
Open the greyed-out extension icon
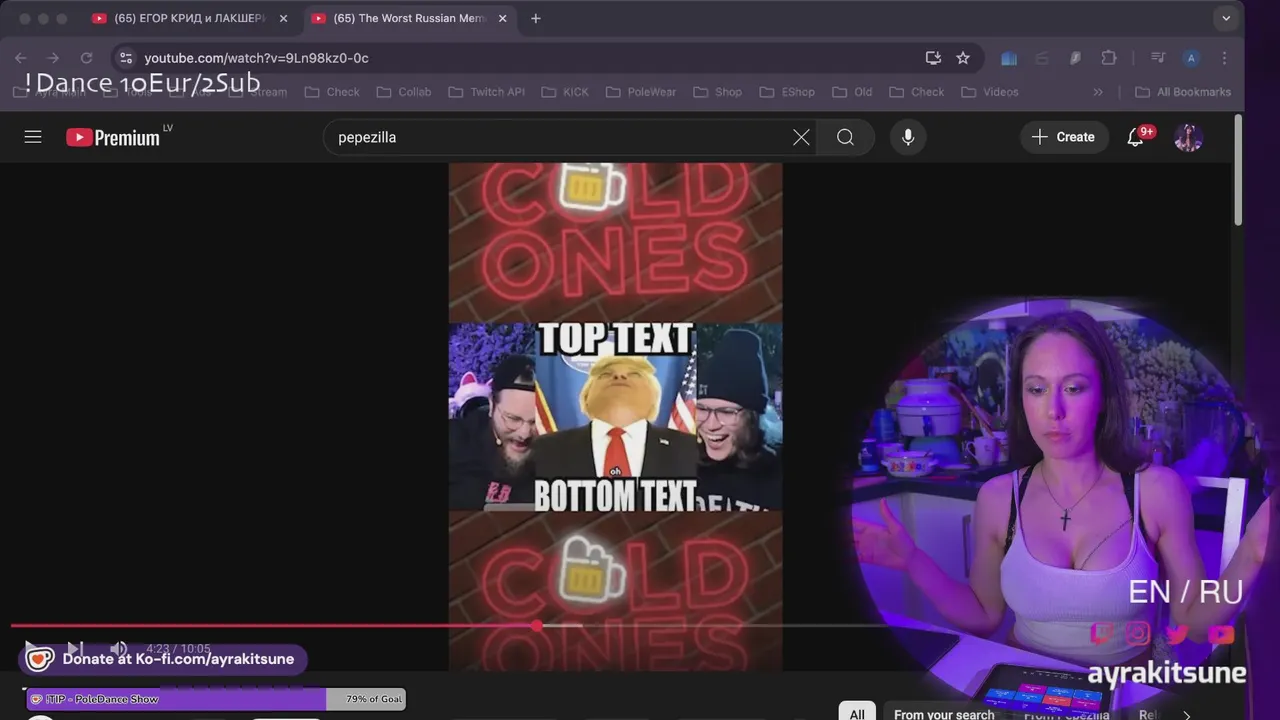click(1042, 58)
